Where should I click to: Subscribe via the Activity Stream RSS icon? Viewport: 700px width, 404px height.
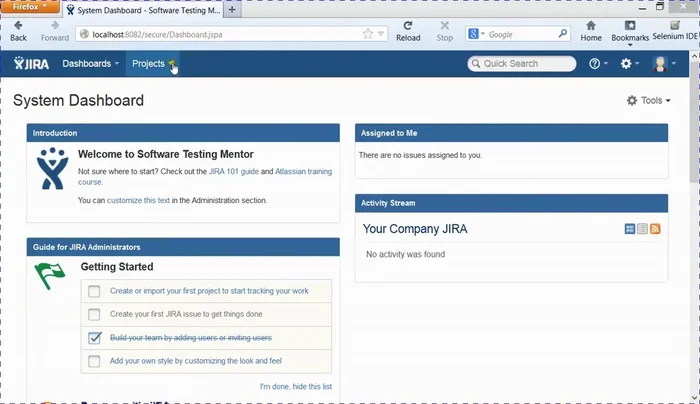(656, 229)
